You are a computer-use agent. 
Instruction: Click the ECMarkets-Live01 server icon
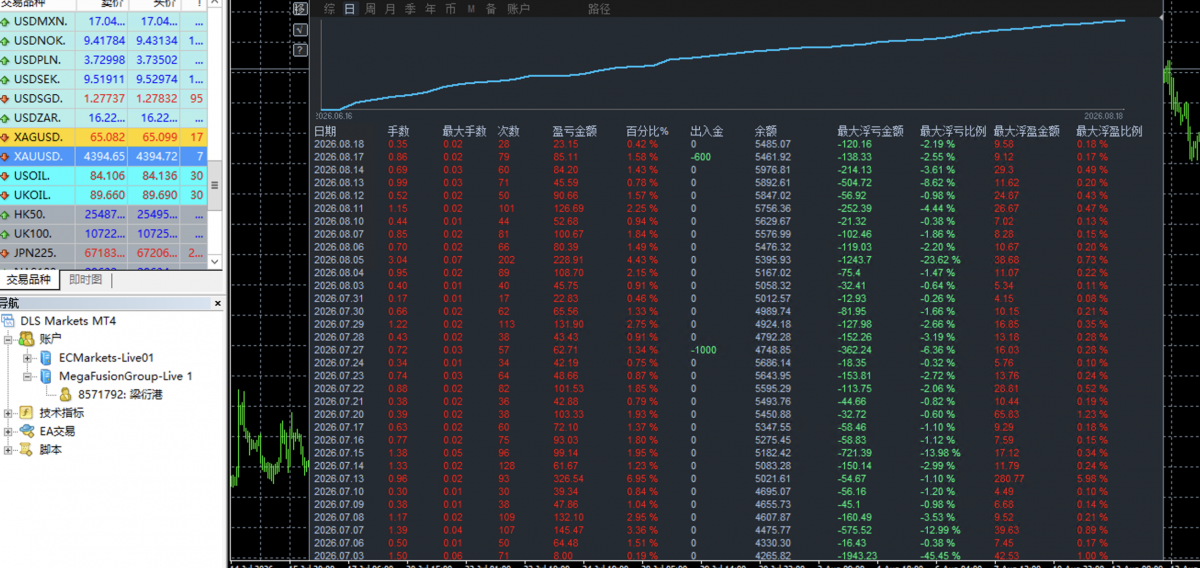point(46,357)
